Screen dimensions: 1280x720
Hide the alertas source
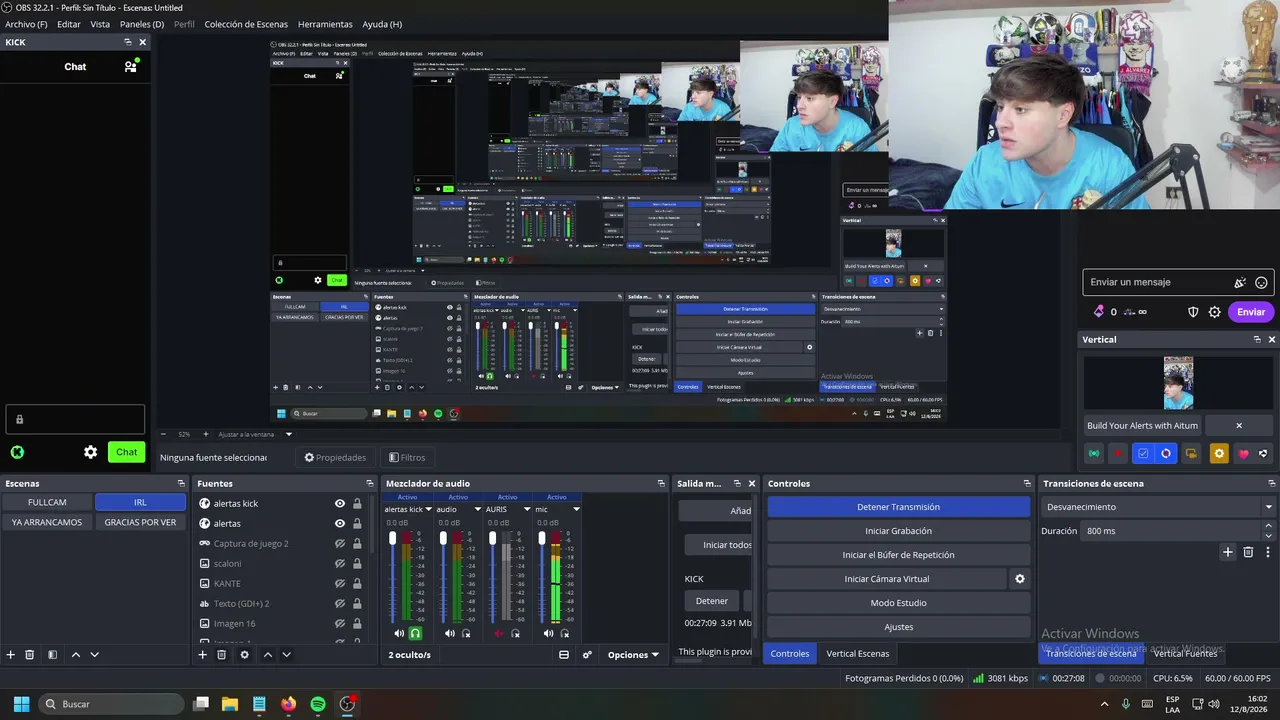(x=340, y=524)
